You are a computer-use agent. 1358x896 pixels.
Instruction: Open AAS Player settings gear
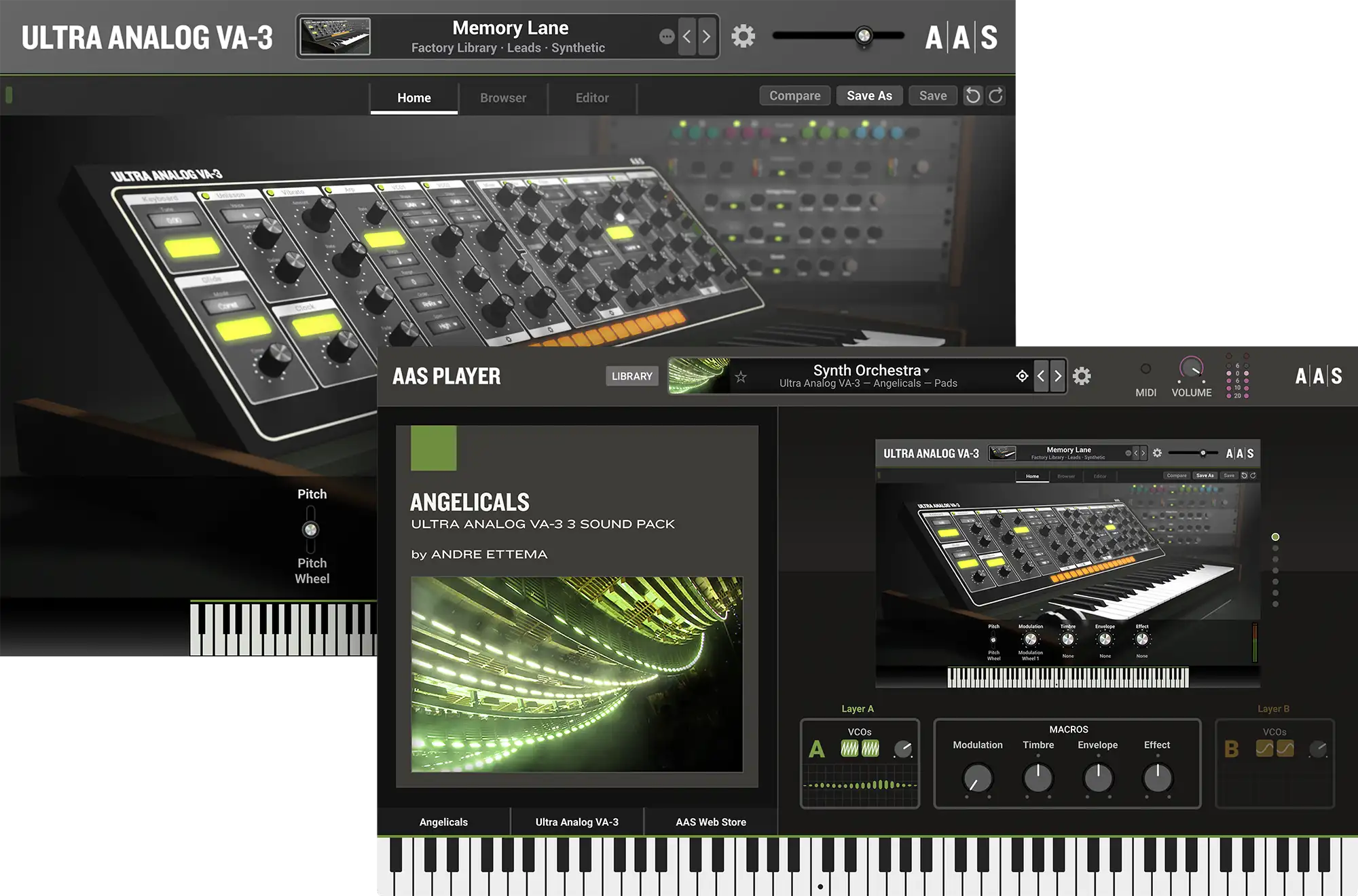click(x=1082, y=376)
